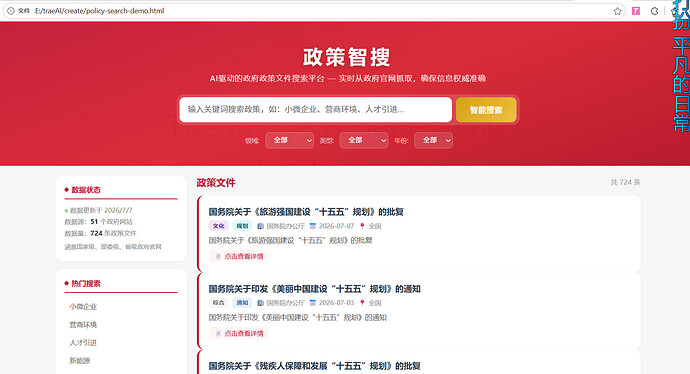The image size is (690, 374).
Task: Select hot search 新能源
Action: [80, 360]
